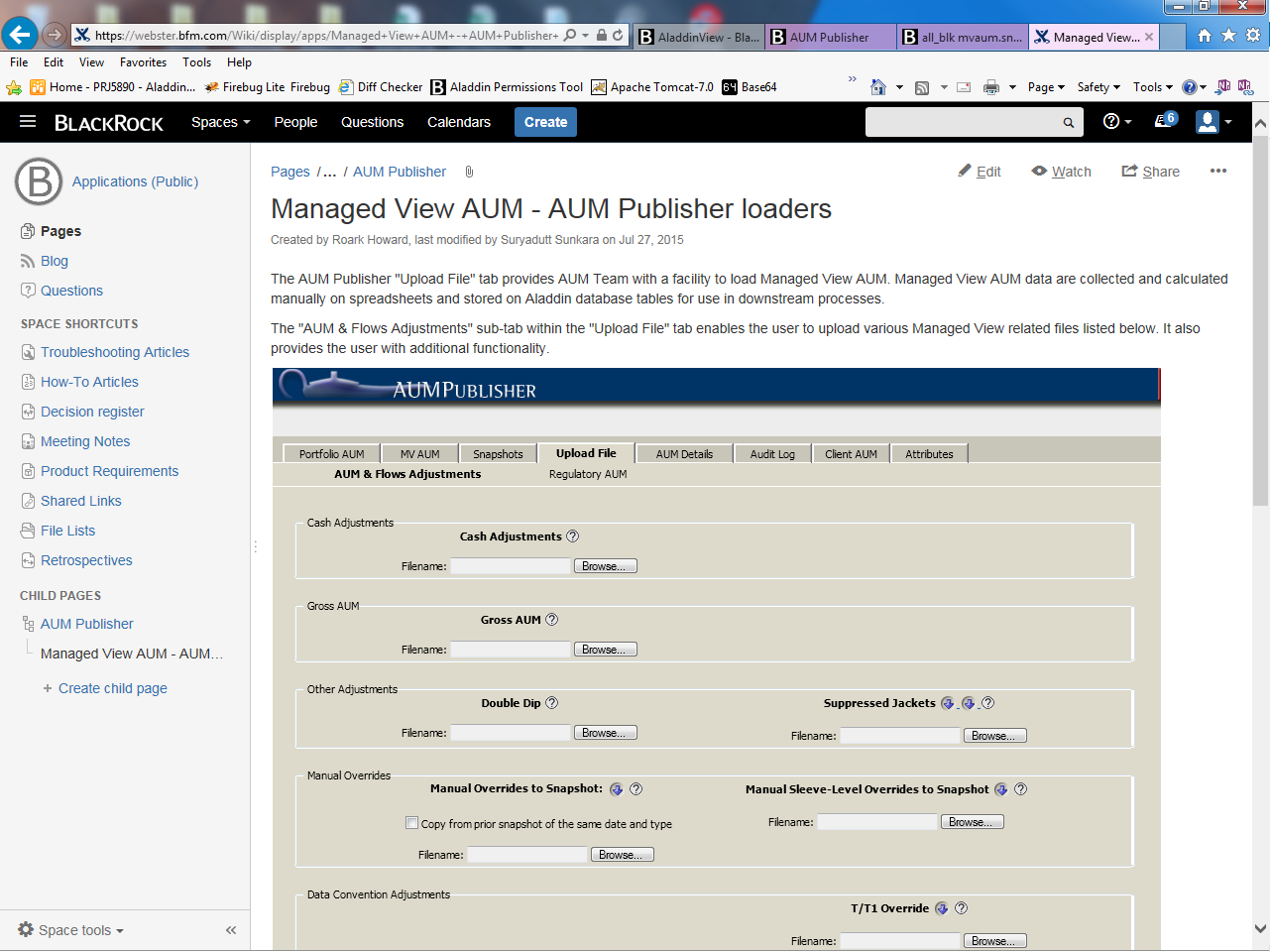Click the refresh icon in the address bar

pyautogui.click(x=618, y=35)
